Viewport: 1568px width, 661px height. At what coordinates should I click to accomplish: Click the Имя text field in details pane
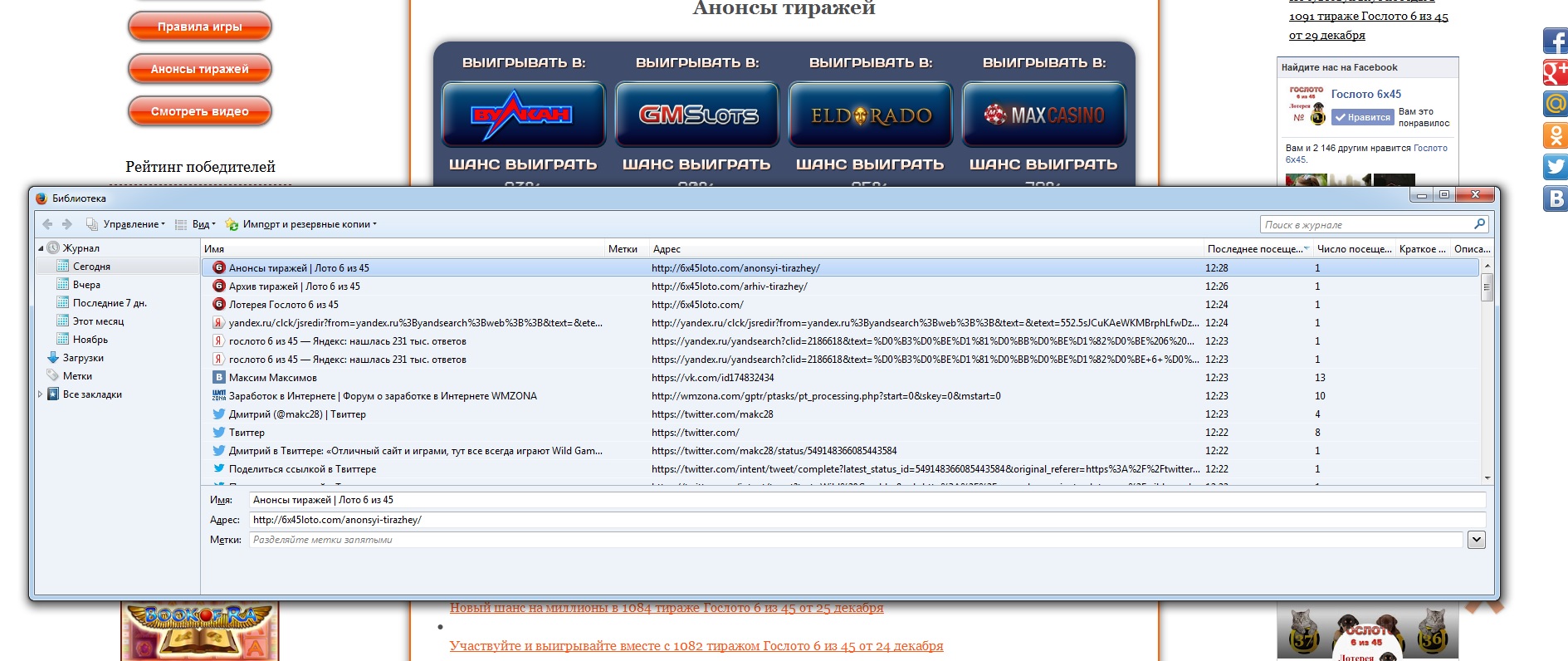[x=867, y=500]
